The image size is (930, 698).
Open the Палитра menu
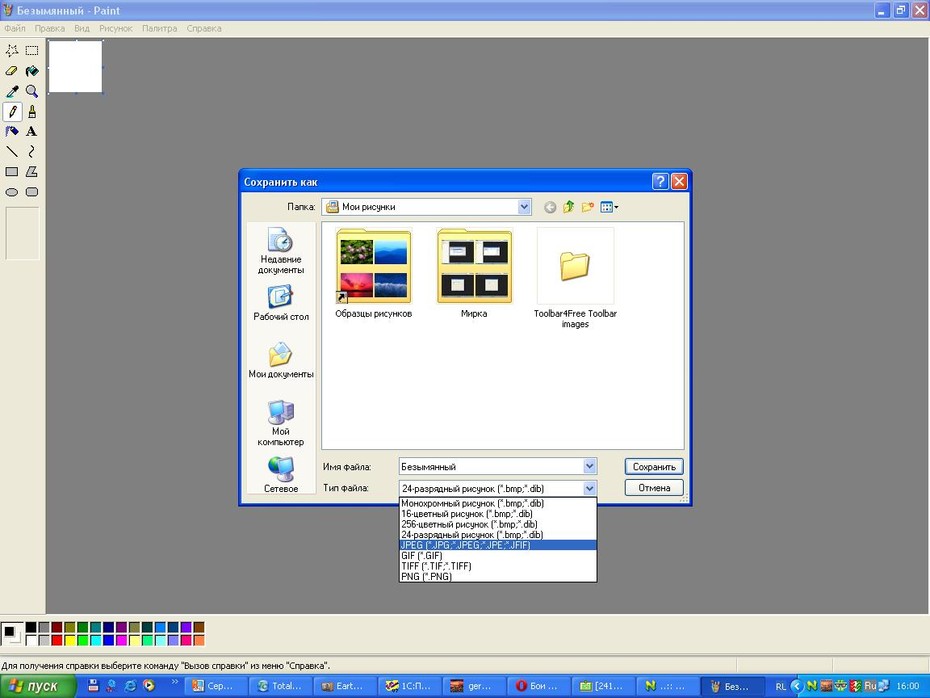coord(160,28)
